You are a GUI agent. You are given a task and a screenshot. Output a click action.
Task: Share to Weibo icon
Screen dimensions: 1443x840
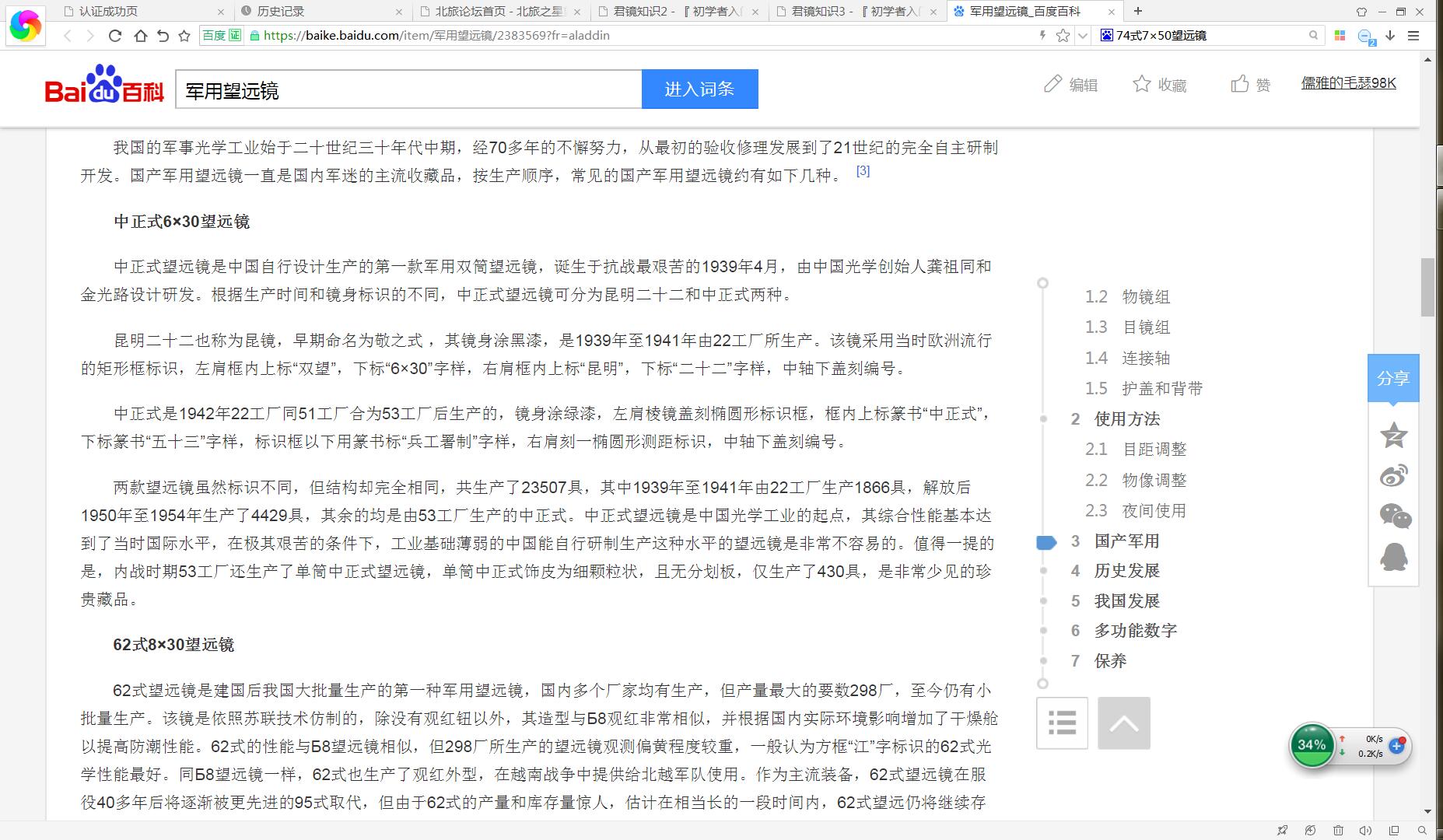click(1393, 475)
